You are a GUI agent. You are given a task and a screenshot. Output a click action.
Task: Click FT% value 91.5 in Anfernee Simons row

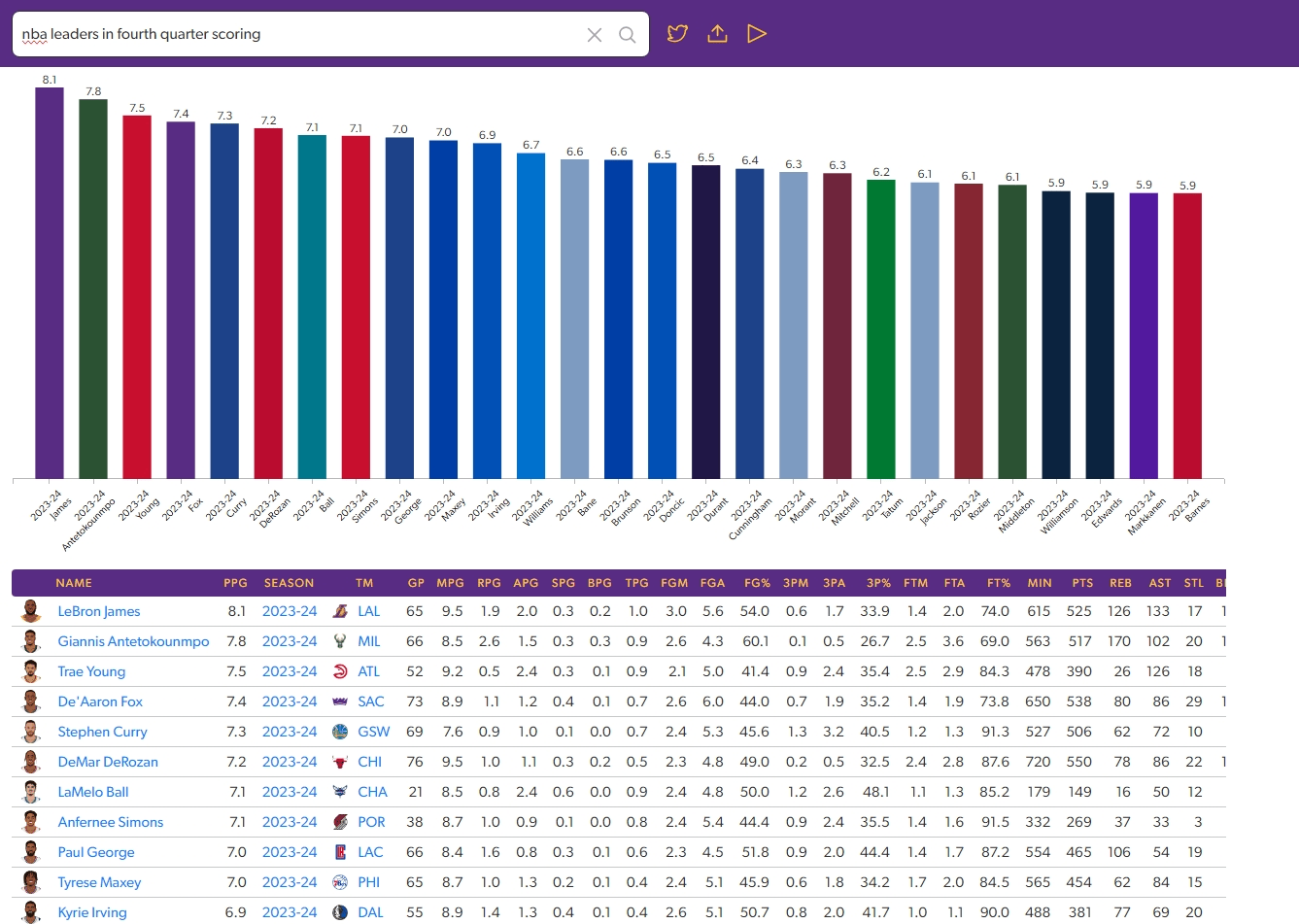[995, 822]
